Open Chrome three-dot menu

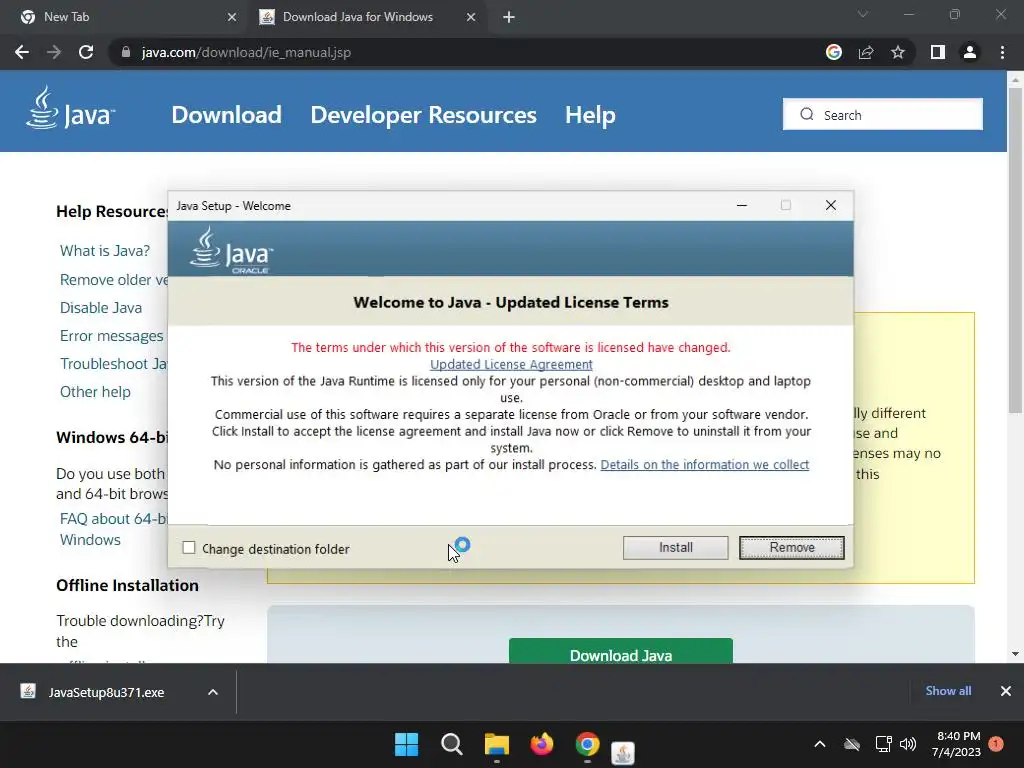(x=1002, y=52)
